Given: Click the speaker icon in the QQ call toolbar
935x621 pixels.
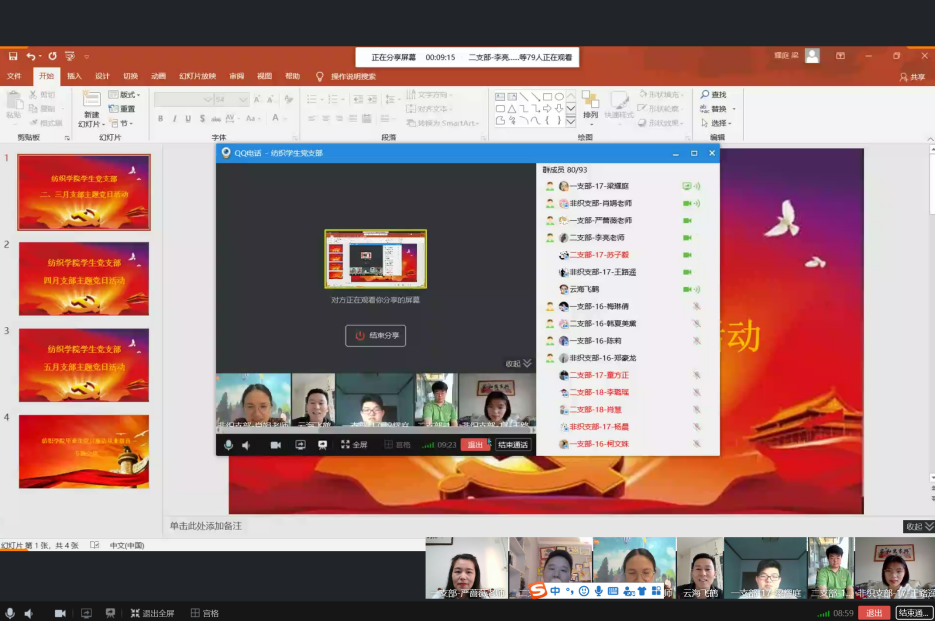Looking at the screenshot, I should click(246, 445).
